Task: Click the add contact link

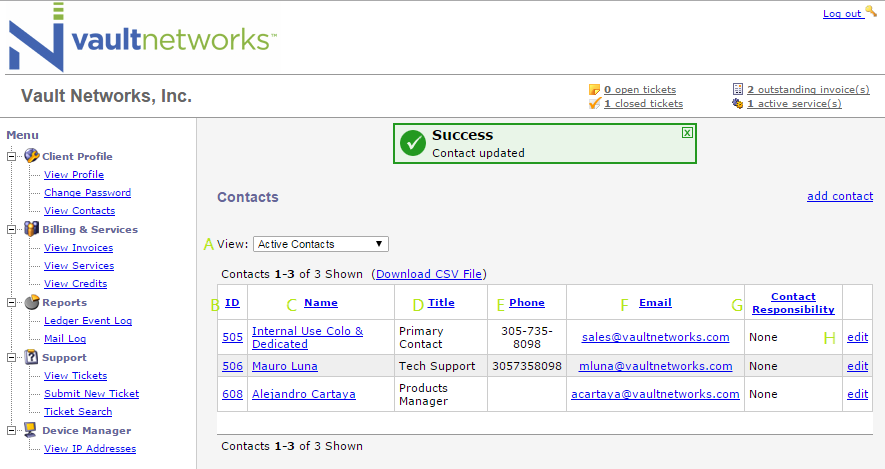Action: [840, 196]
